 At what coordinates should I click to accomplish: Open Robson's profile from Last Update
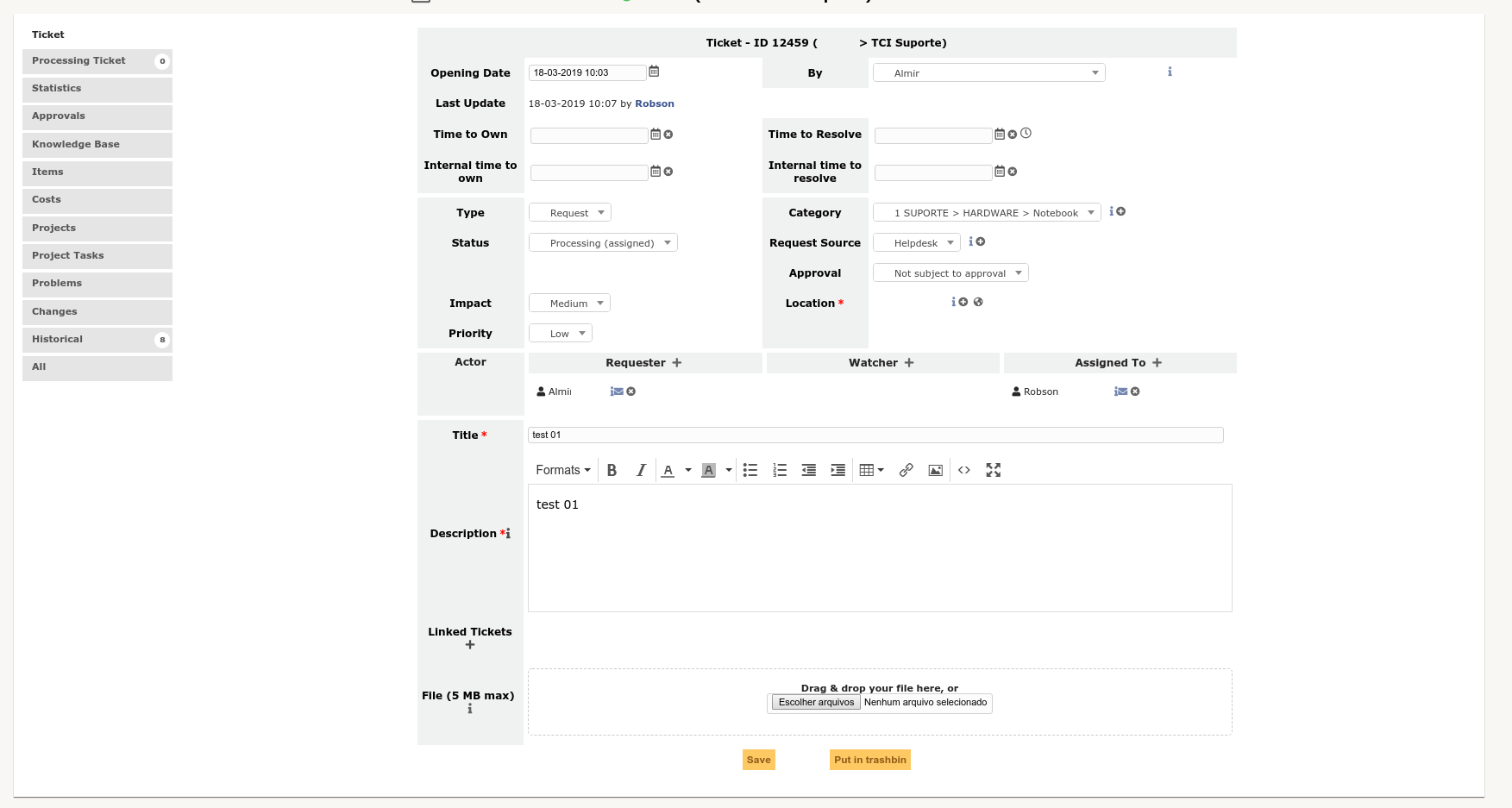pyautogui.click(x=655, y=103)
